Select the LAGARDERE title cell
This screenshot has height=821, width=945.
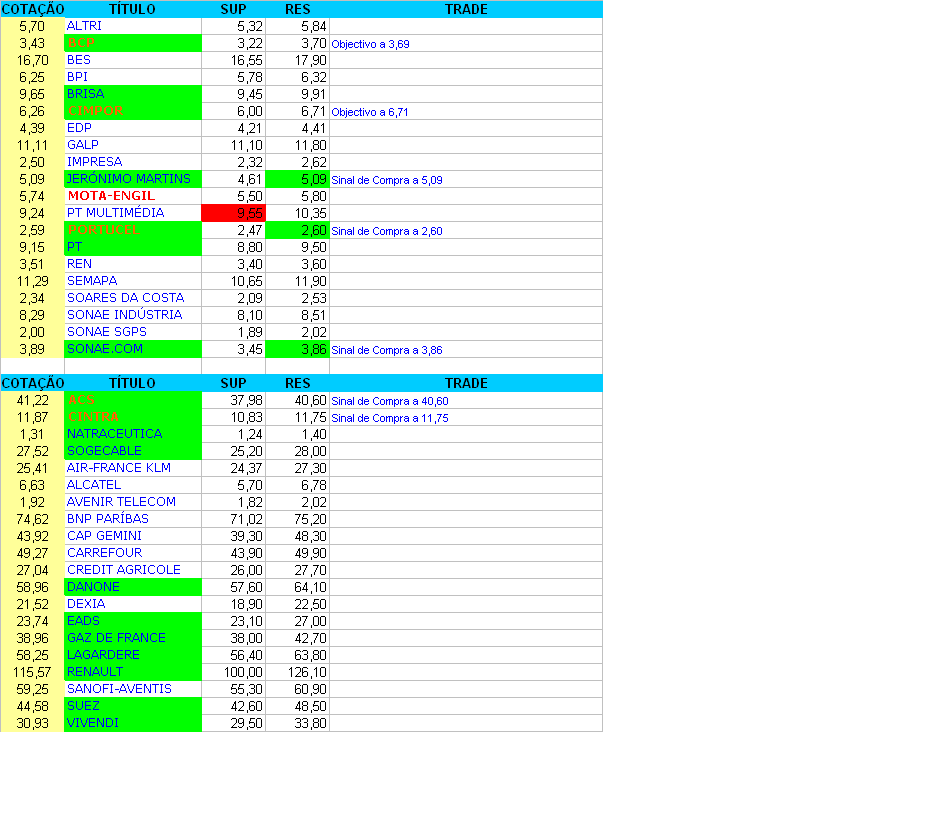(x=133, y=655)
